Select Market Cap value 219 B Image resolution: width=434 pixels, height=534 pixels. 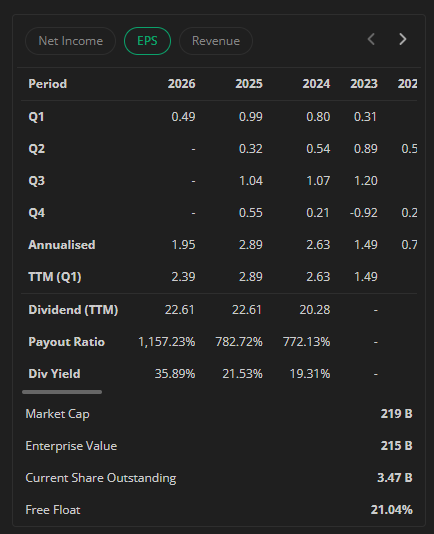click(x=397, y=414)
